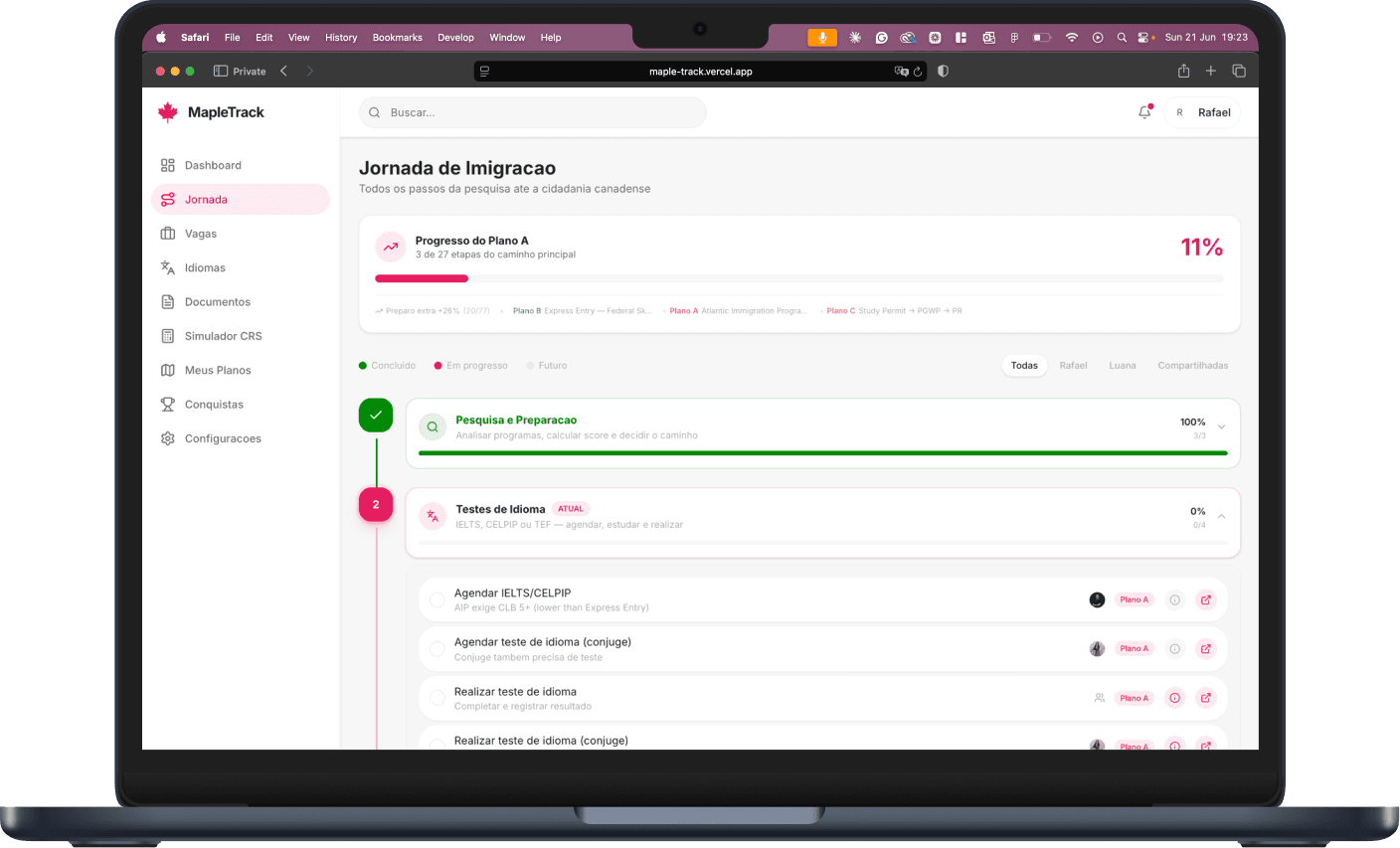The width and height of the screenshot is (1400, 848).
Task: Open the Documentos section
Action: (240, 301)
